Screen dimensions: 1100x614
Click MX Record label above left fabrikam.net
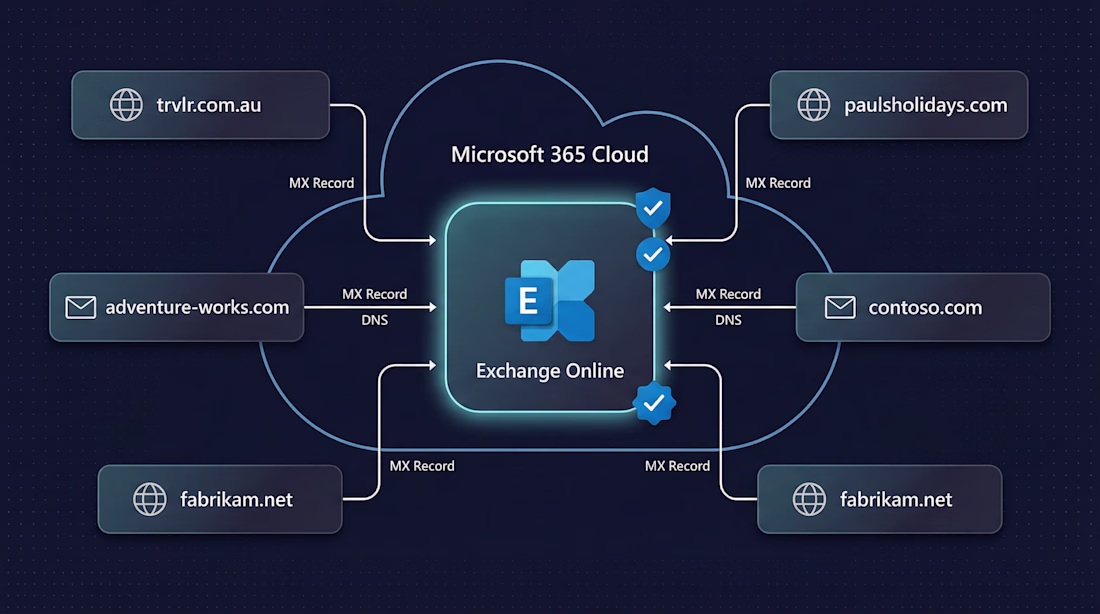tap(422, 466)
